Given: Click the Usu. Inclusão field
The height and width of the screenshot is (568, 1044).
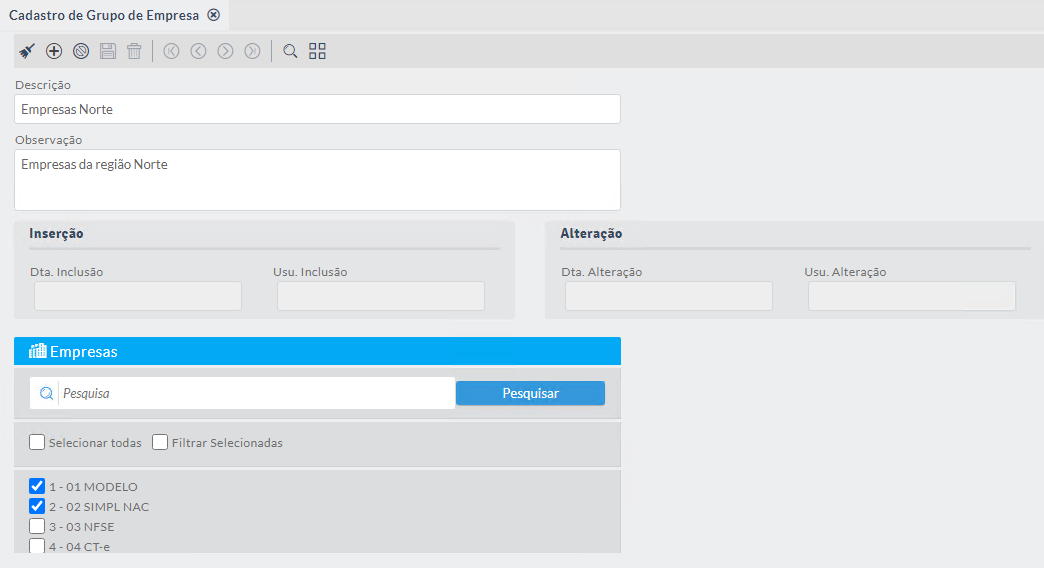Looking at the screenshot, I should 381,296.
